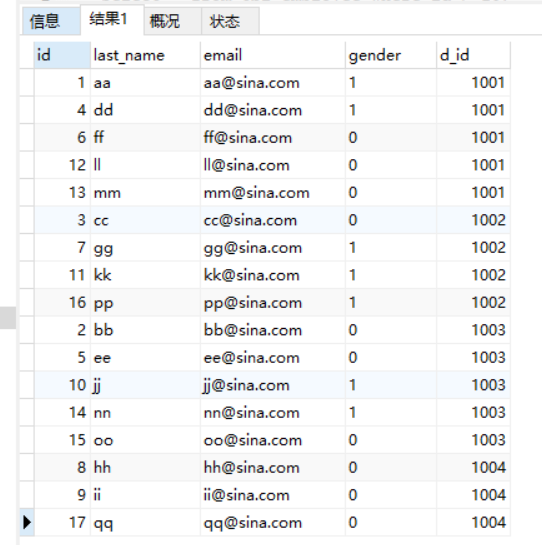Select the cell ll@sina.com

[x=273, y=165]
